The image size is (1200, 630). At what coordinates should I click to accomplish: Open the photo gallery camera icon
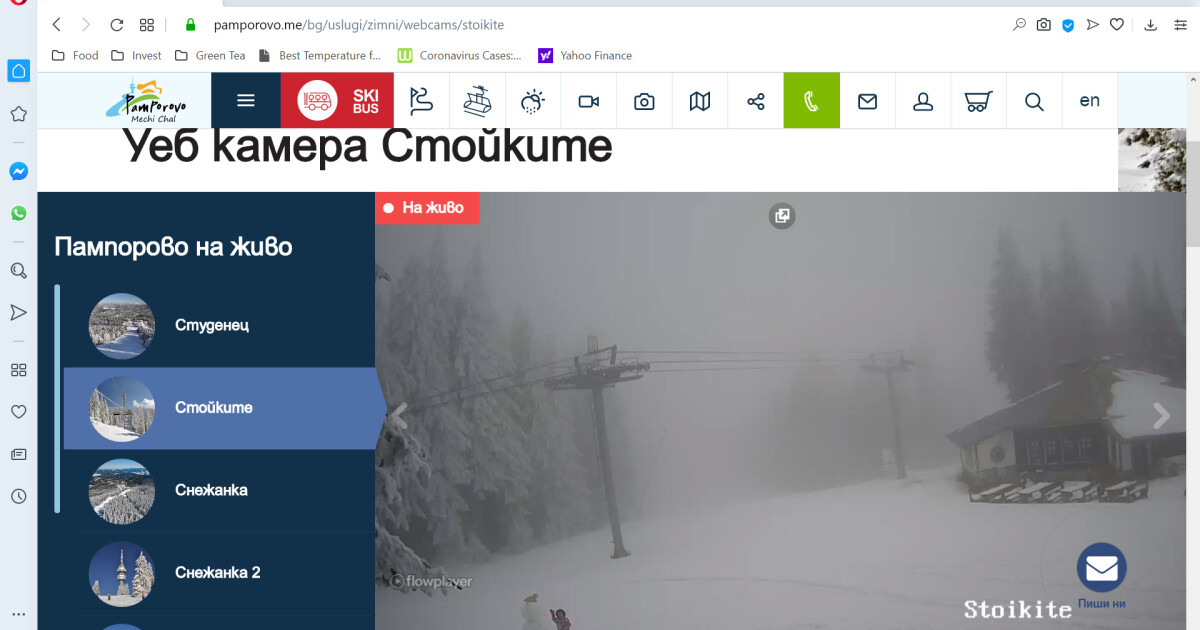click(644, 101)
